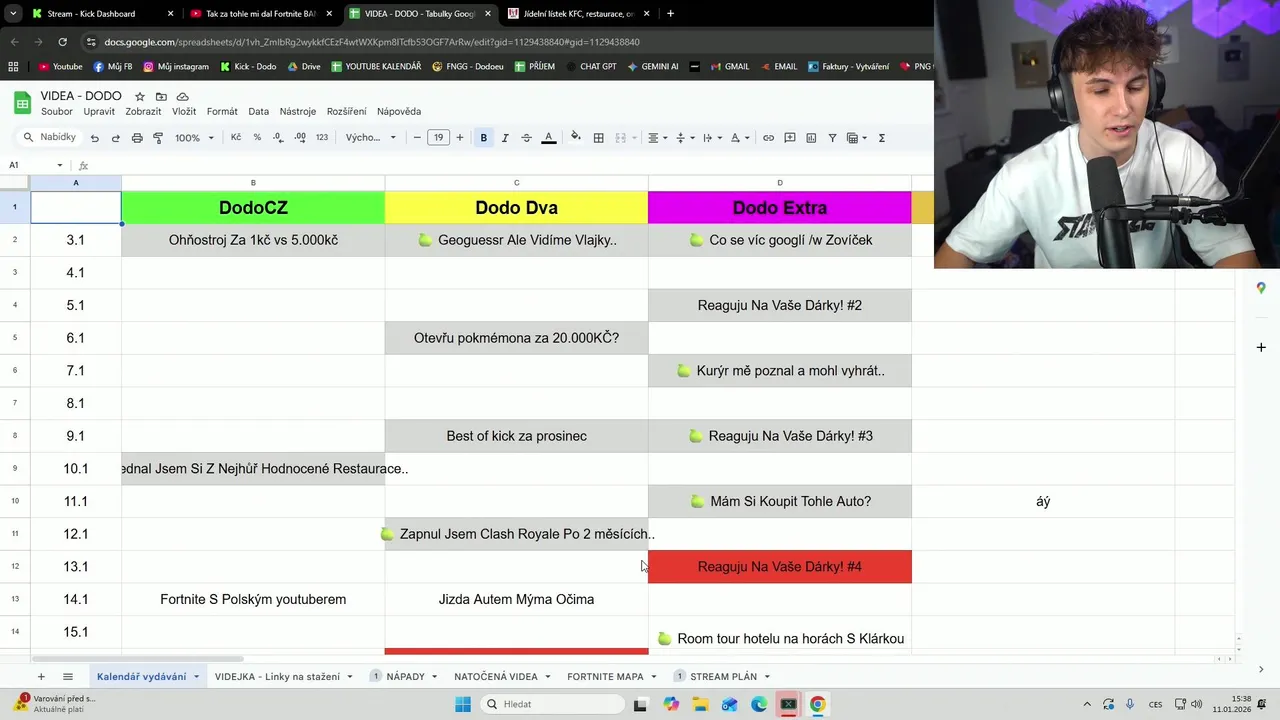Screen dimensions: 1280x720
Task: Add a comment from the toolbar
Action: point(790,138)
